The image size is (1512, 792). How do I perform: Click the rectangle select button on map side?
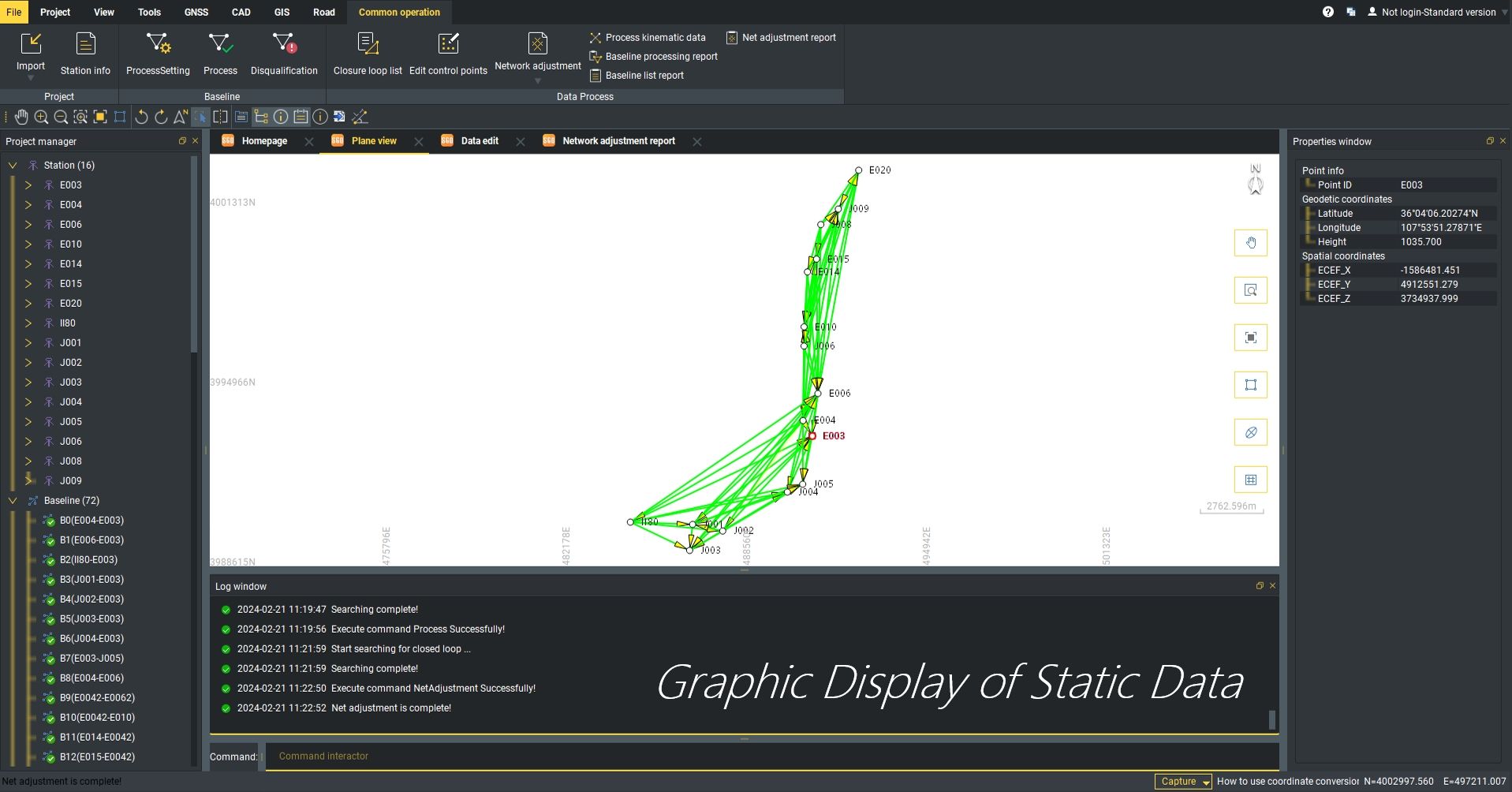[1250, 385]
